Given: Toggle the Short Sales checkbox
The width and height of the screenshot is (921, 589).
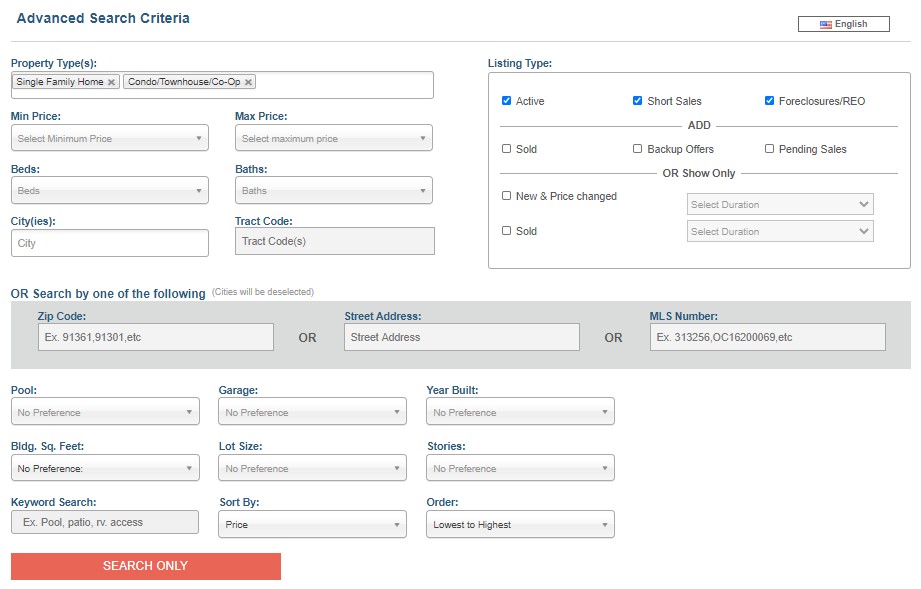Looking at the screenshot, I should [x=638, y=101].
